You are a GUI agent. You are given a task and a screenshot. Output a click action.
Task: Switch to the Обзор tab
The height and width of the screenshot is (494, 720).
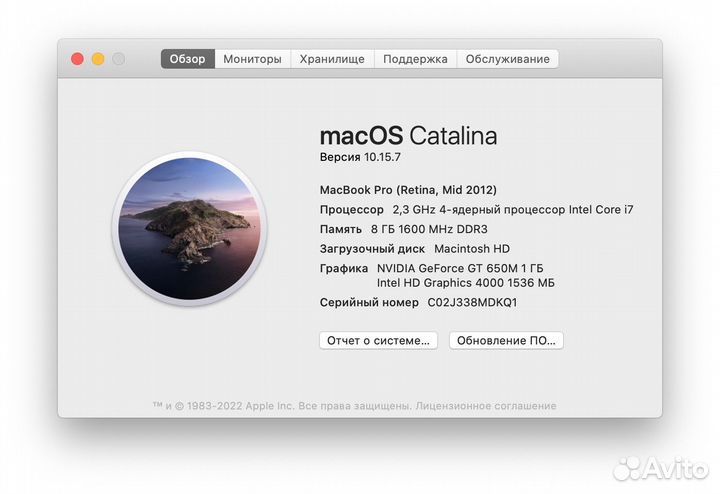188,59
